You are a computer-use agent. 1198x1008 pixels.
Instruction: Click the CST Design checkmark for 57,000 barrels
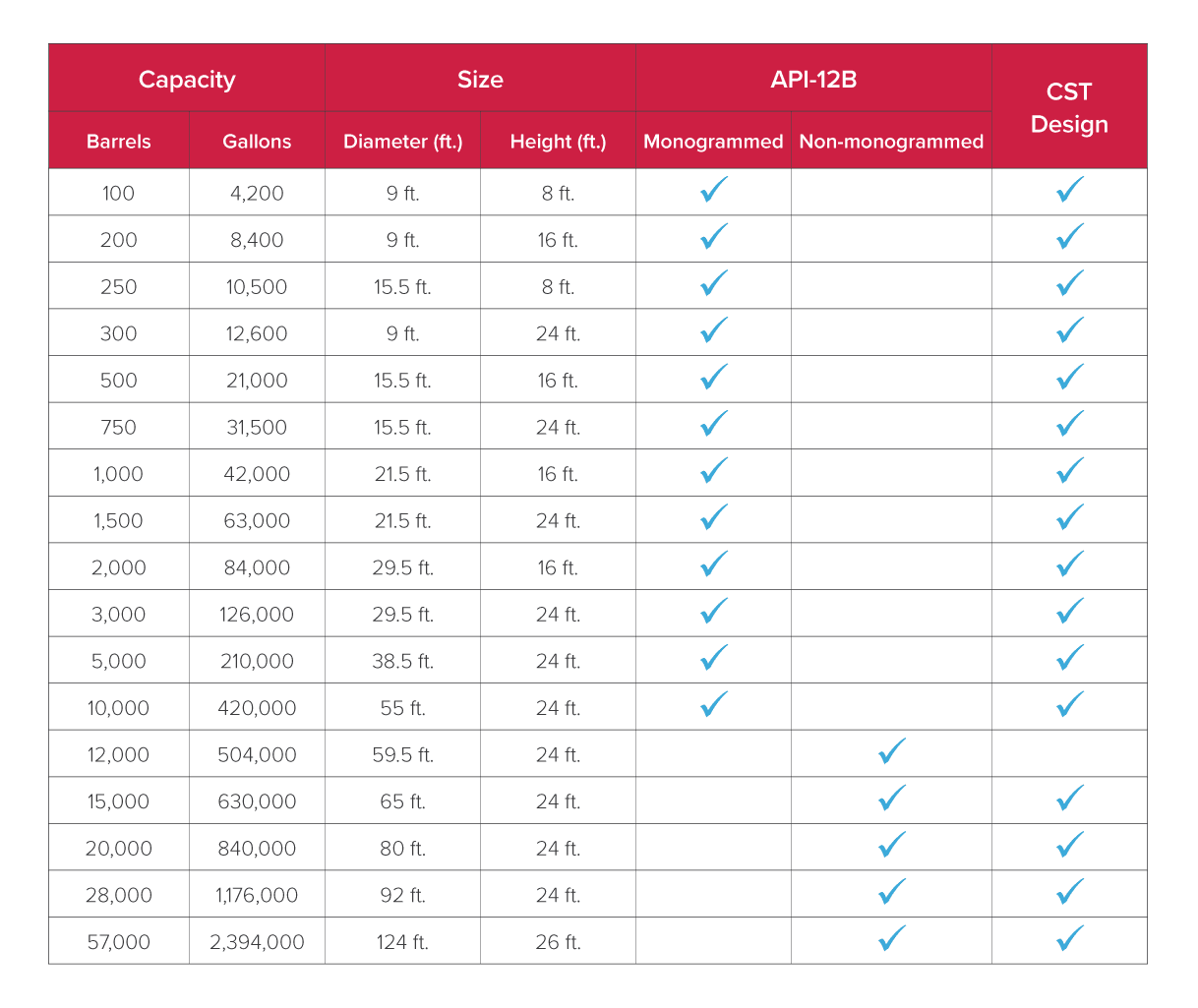coord(1070,939)
